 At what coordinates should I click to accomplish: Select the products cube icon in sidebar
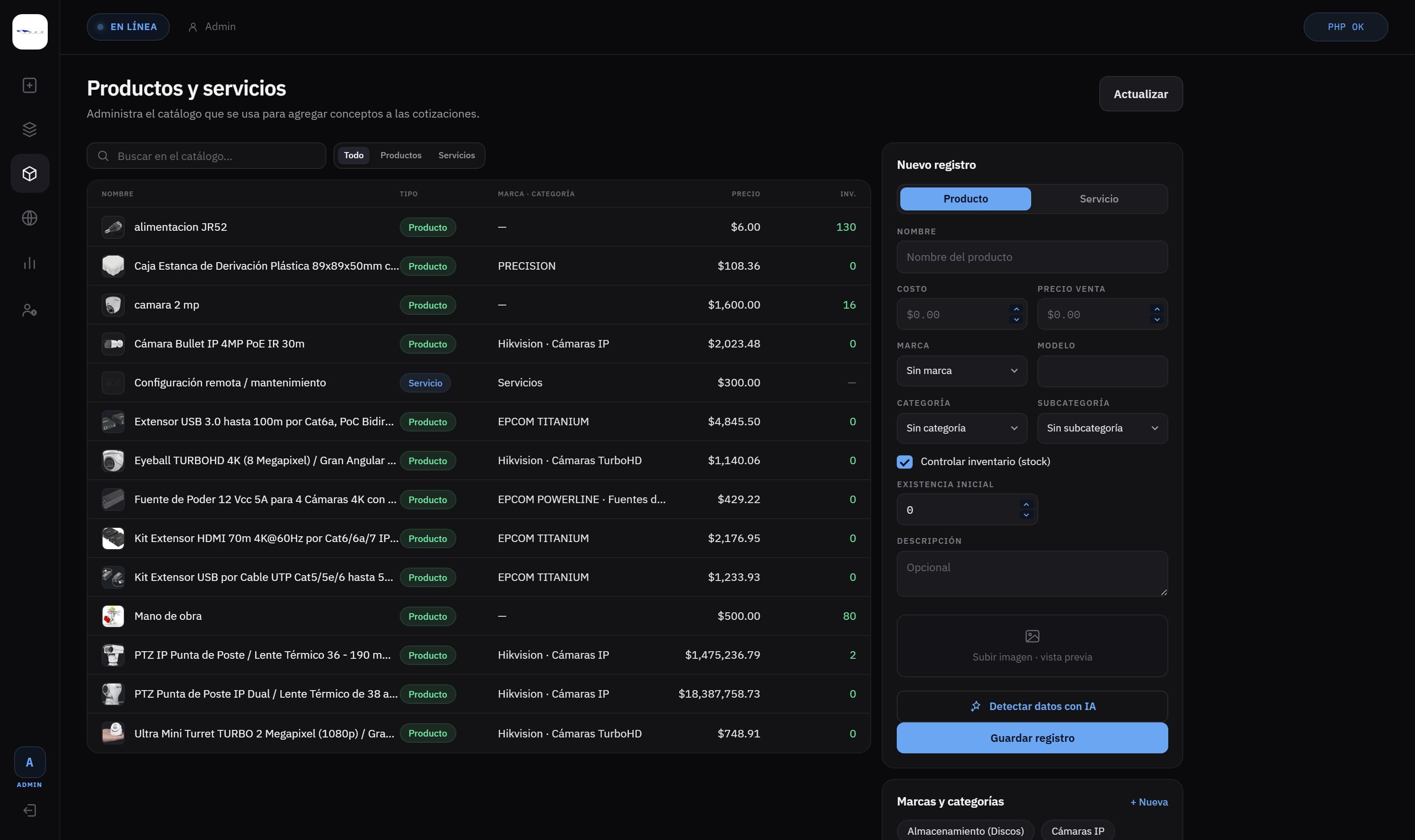[x=30, y=174]
